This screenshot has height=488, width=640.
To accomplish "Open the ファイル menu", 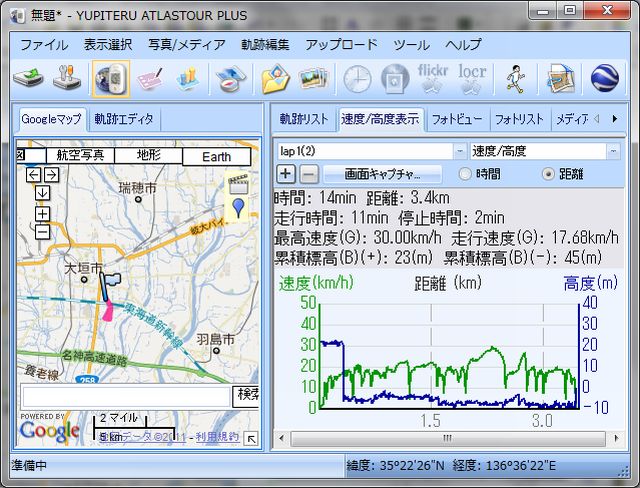I will 44,44.
